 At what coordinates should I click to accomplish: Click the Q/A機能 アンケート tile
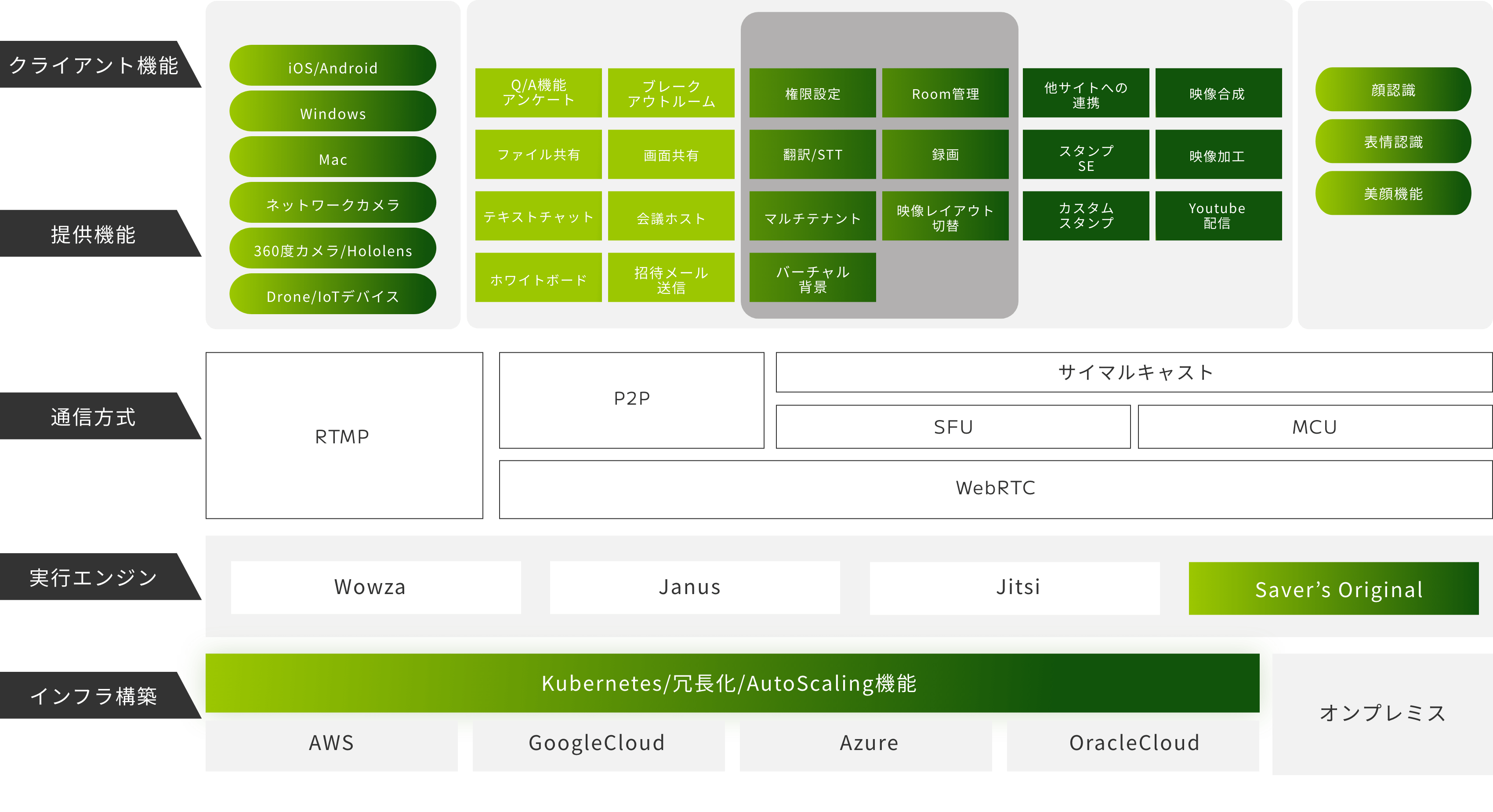[538, 93]
